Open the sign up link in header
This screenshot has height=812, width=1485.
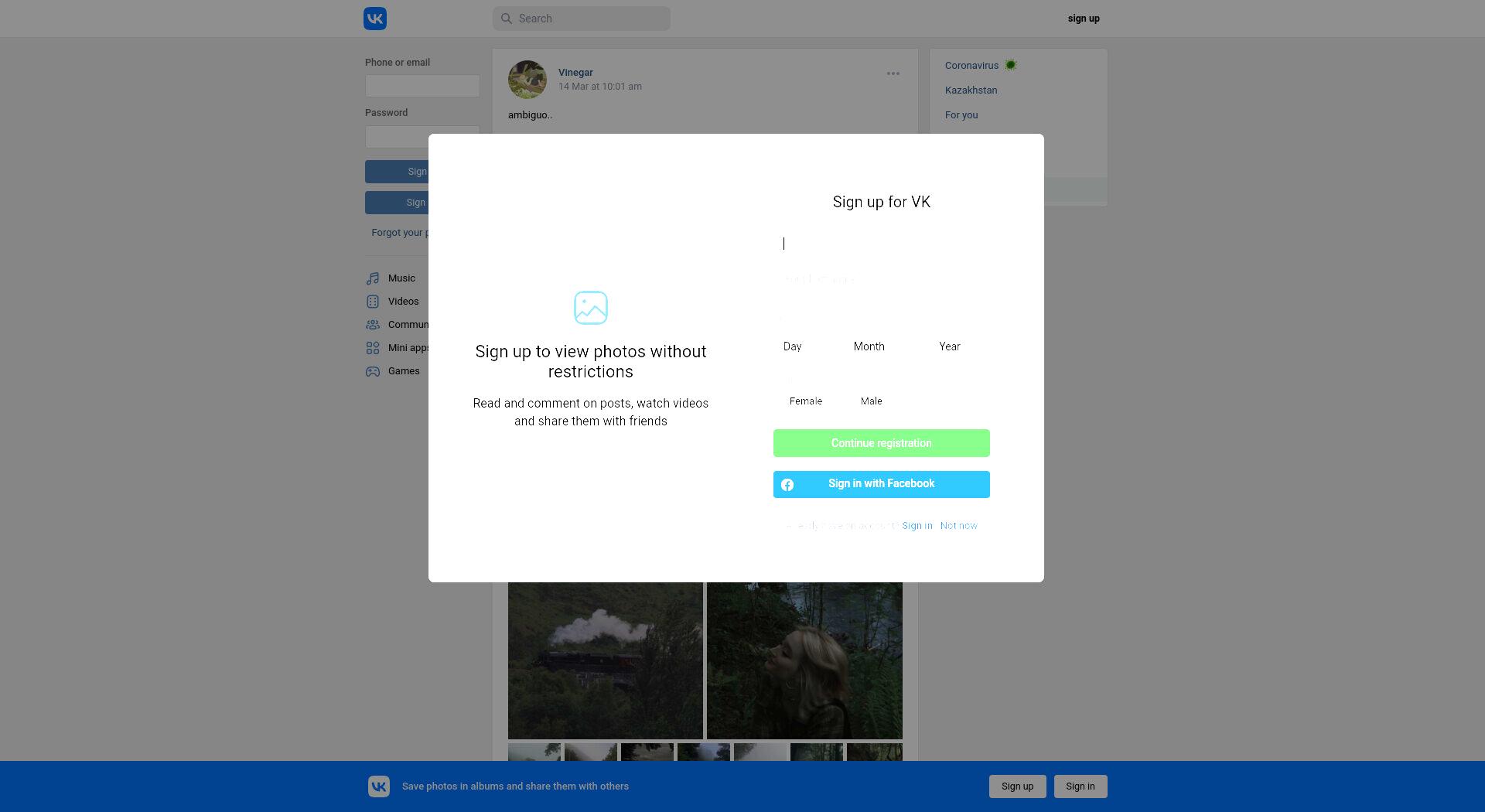1084,19
